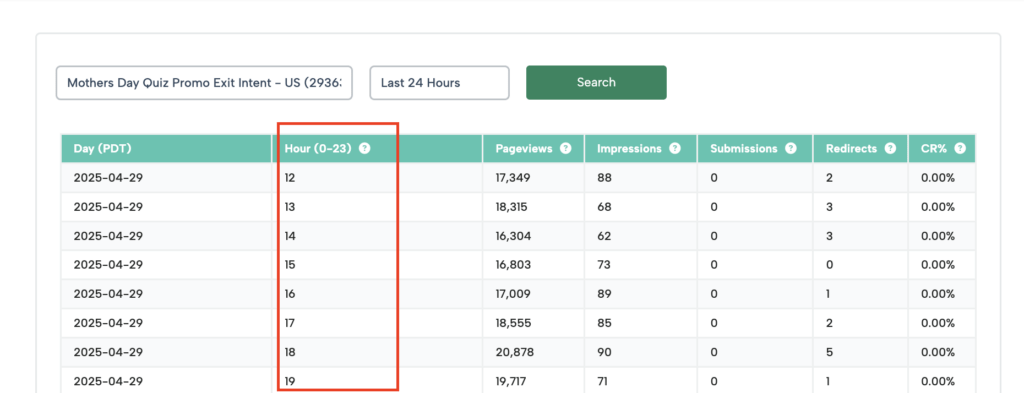The height and width of the screenshot is (393, 1024).
Task: Open the campaign selector showing Mothers Day Quiz Promo
Action: click(204, 83)
